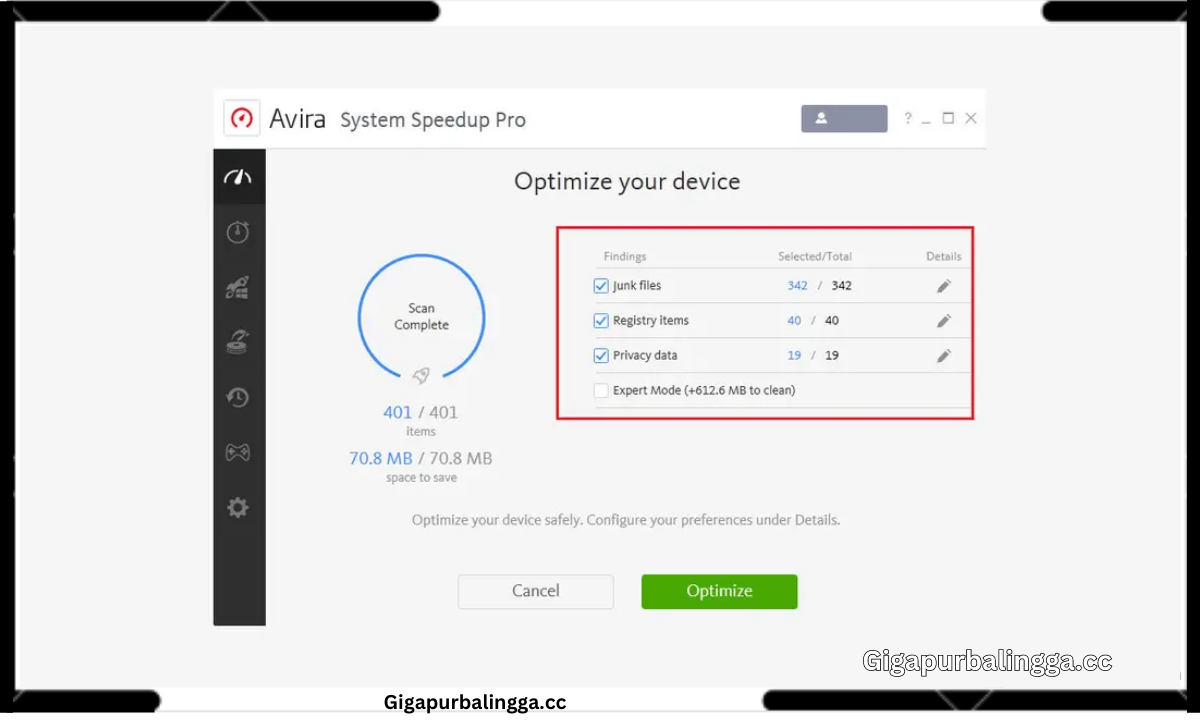The image size is (1200, 720).
Task: Open the stopwatch startup optimizer sidebar icon
Action: coord(238,232)
